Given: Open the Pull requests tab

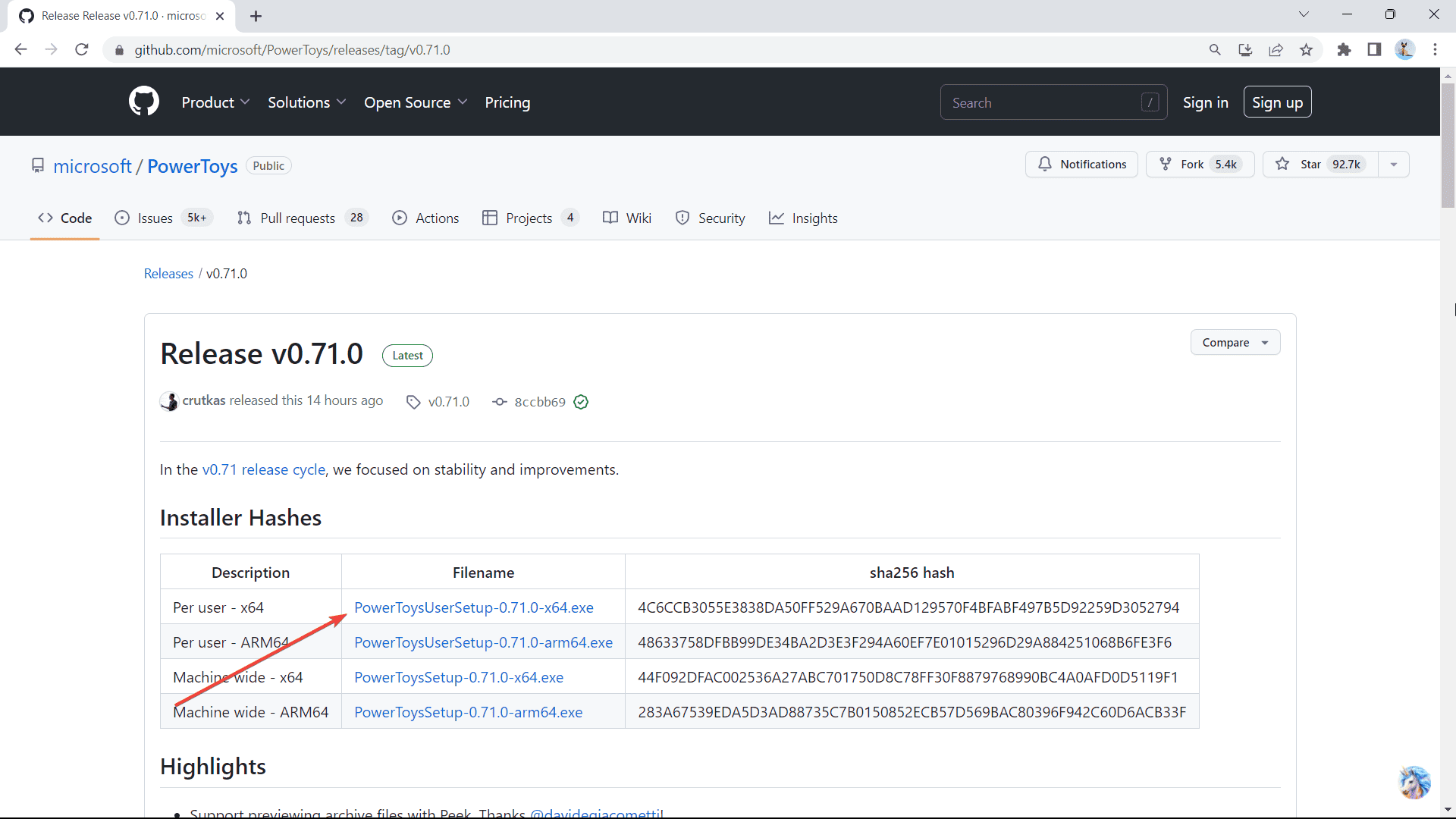Looking at the screenshot, I should tap(302, 218).
